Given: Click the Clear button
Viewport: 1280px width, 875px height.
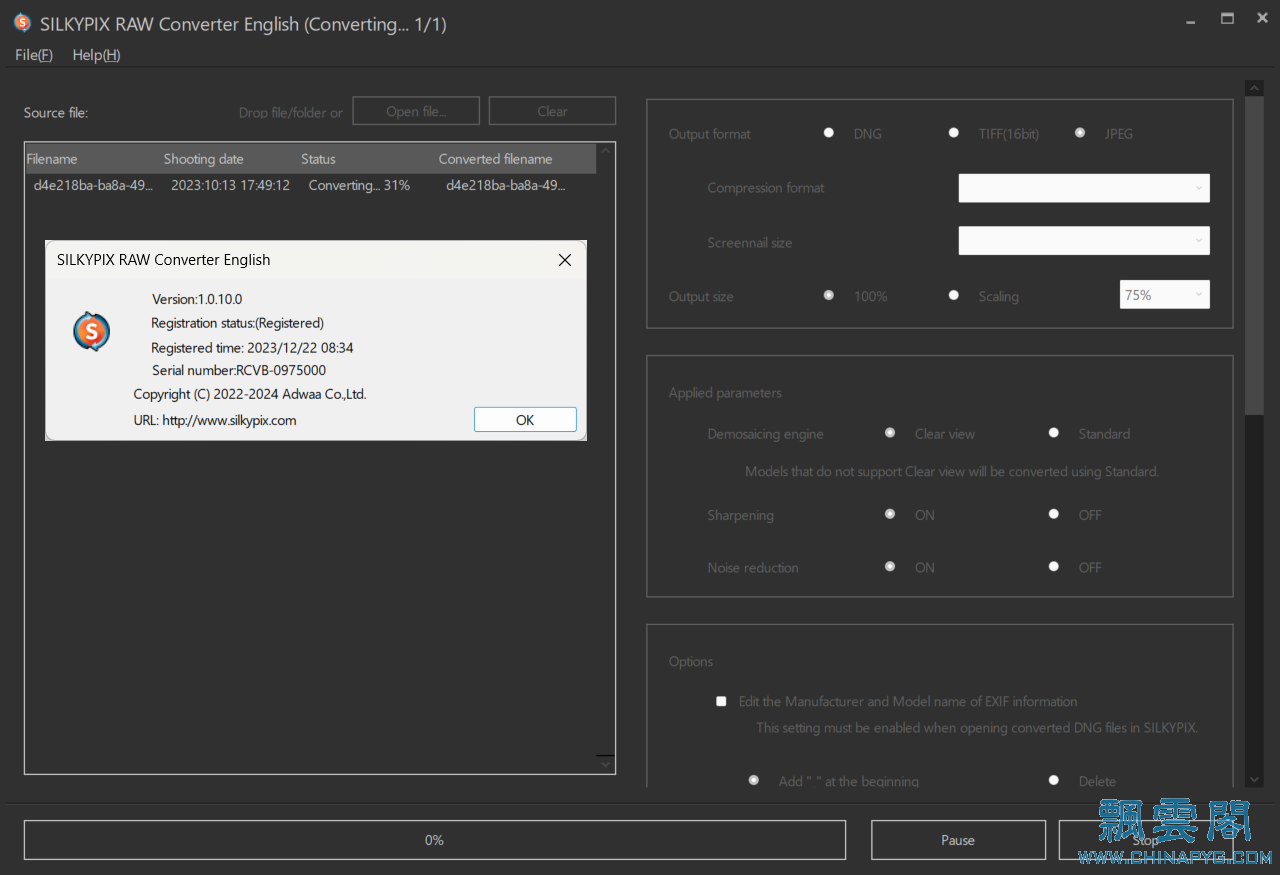Looking at the screenshot, I should click(x=552, y=111).
